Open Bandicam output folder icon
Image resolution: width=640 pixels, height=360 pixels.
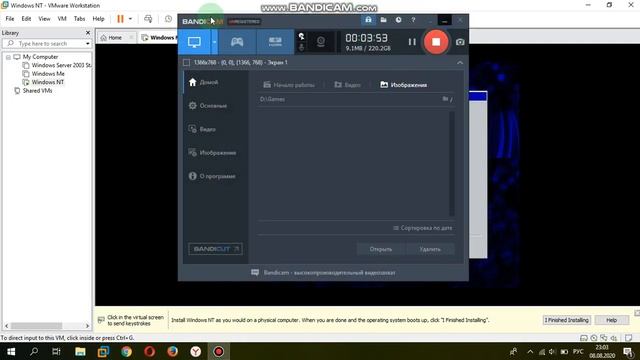click(383, 20)
